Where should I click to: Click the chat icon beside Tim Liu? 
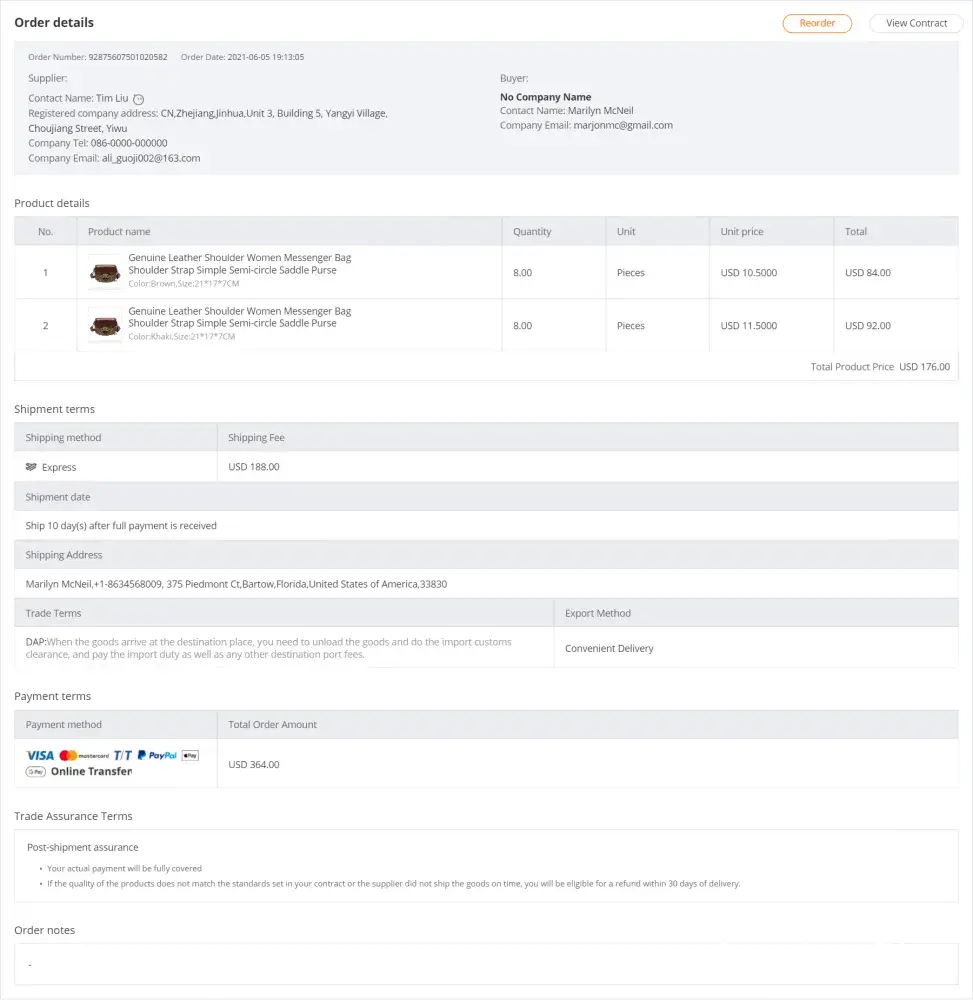tap(139, 99)
